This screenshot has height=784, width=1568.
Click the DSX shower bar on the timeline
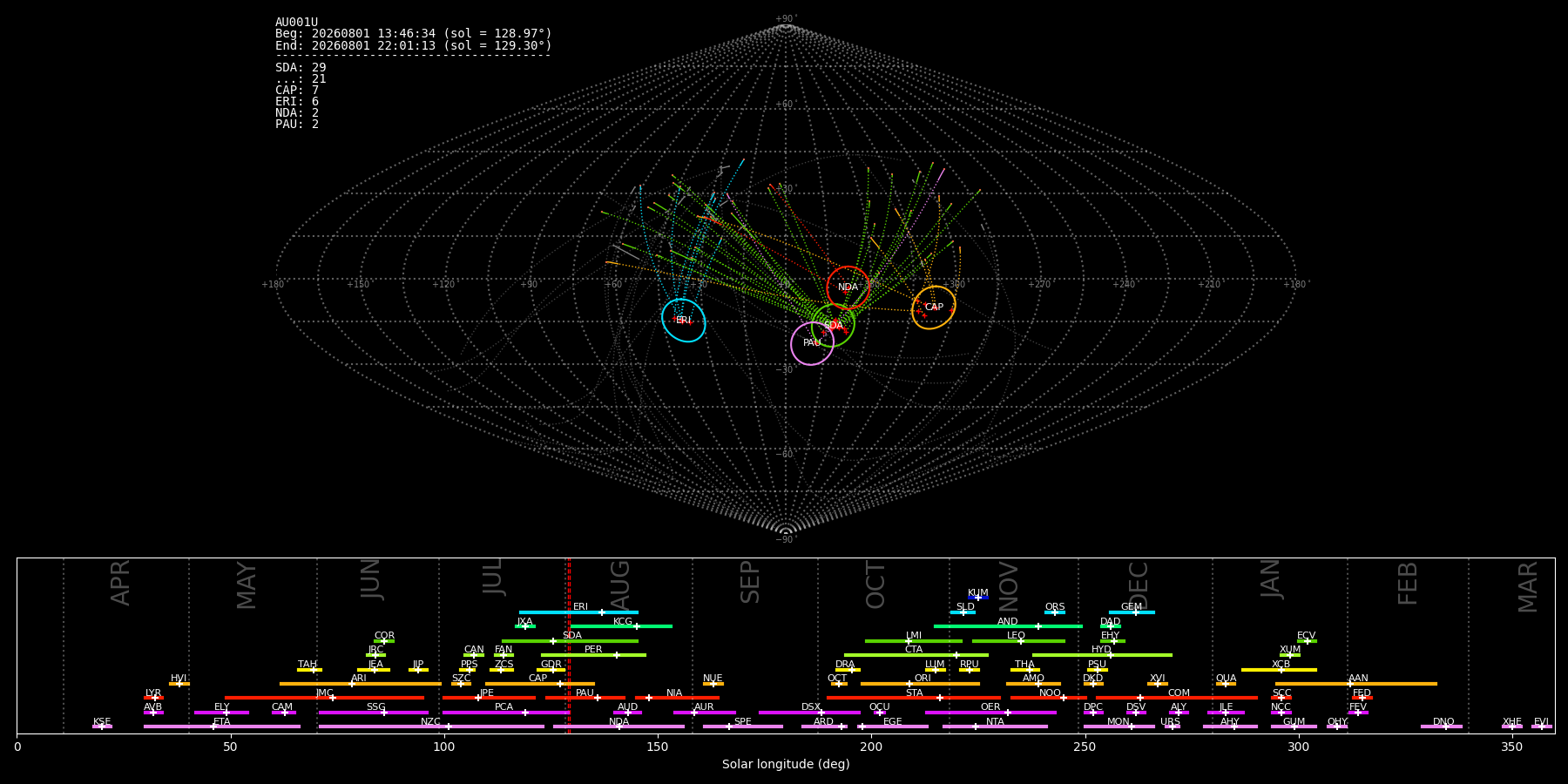coord(809,713)
